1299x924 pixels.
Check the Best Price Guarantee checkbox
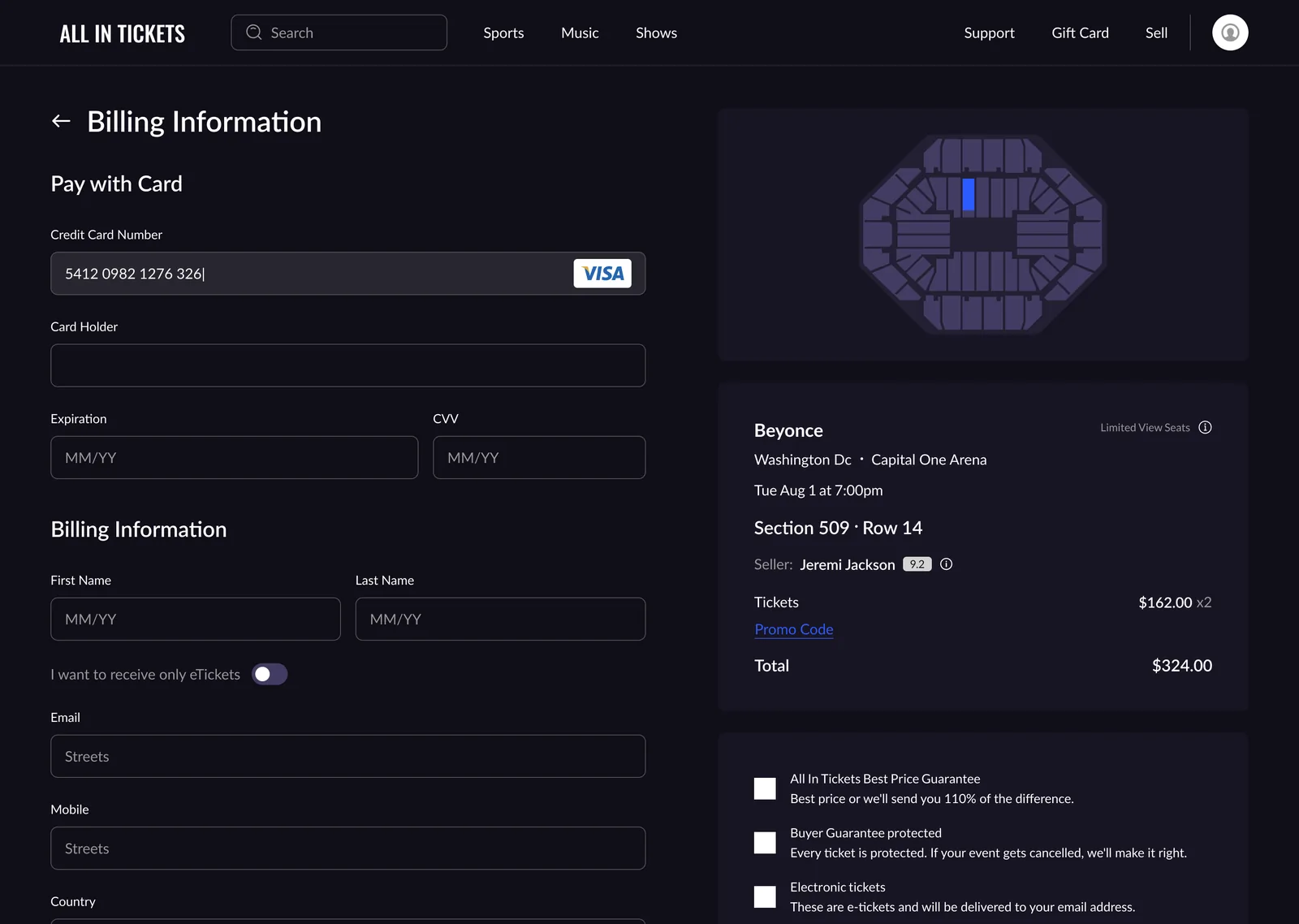(765, 788)
